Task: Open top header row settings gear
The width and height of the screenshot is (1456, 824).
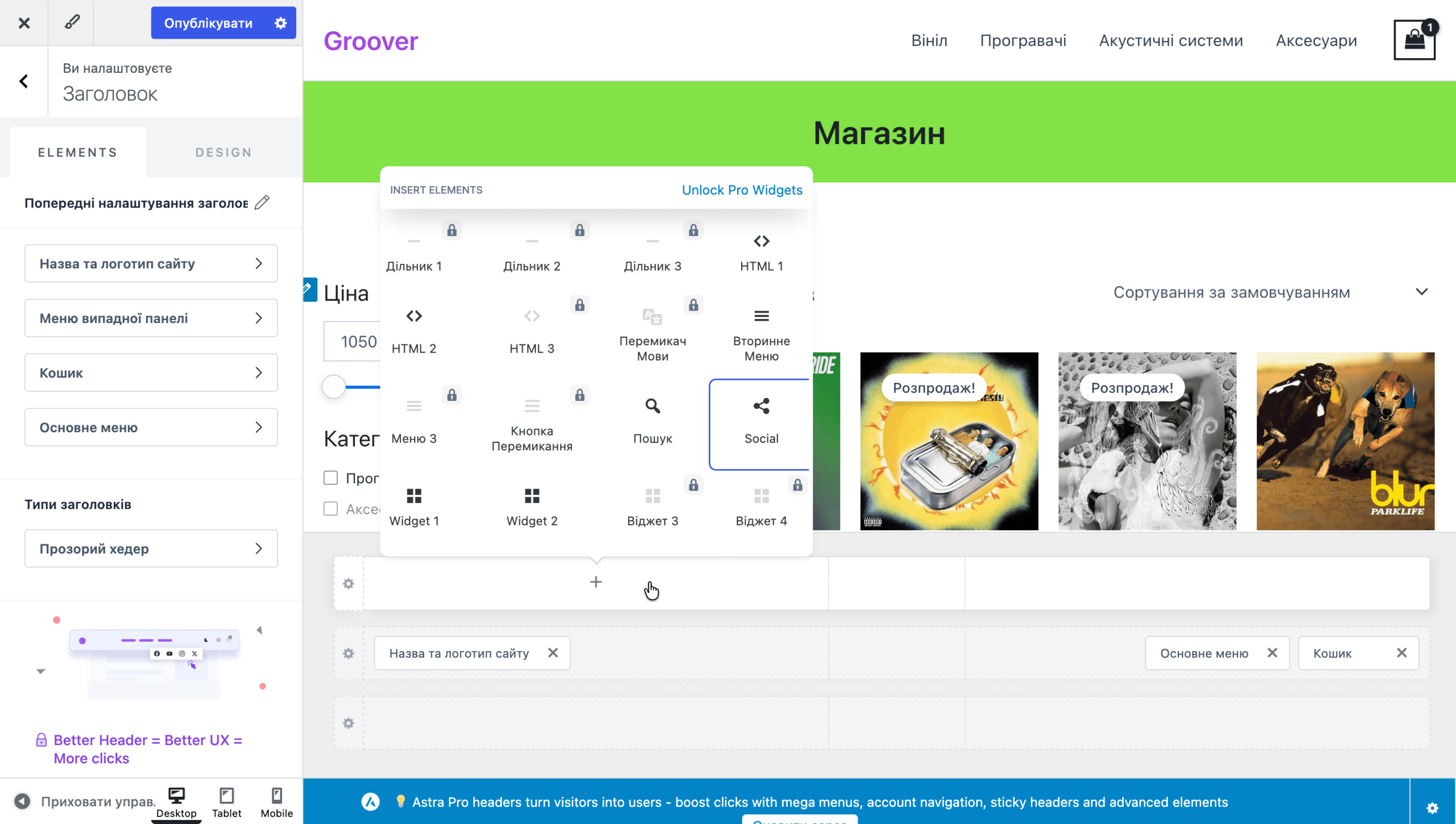Action: pos(349,583)
